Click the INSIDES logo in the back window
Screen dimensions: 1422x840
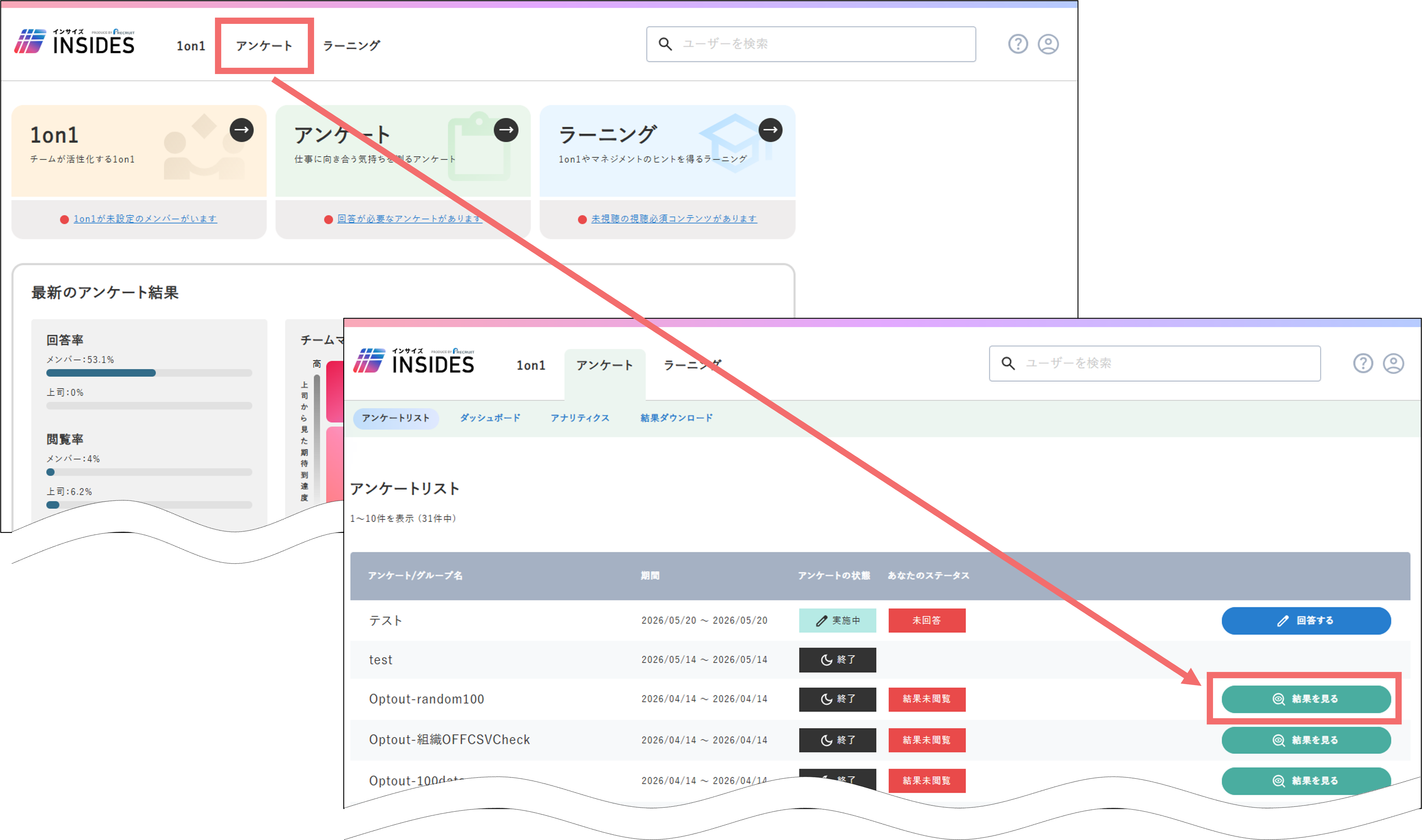(74, 42)
